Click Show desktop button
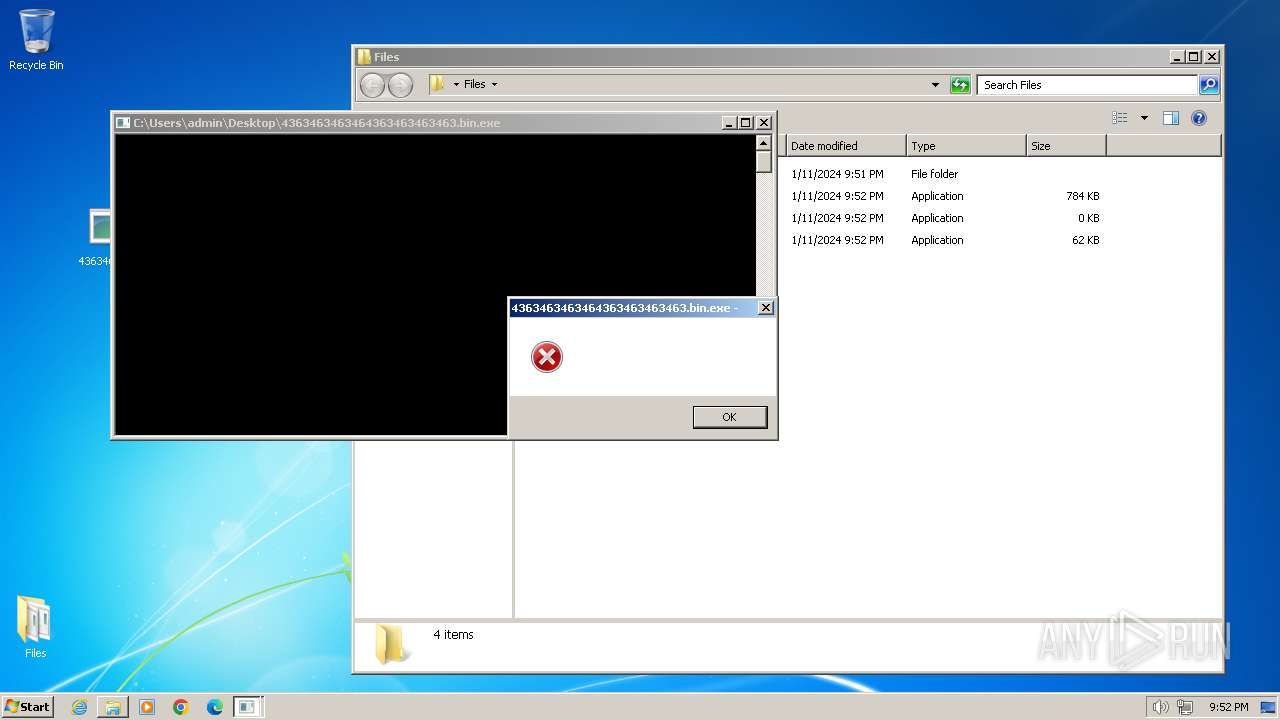1280x720 pixels. tap(1268, 707)
